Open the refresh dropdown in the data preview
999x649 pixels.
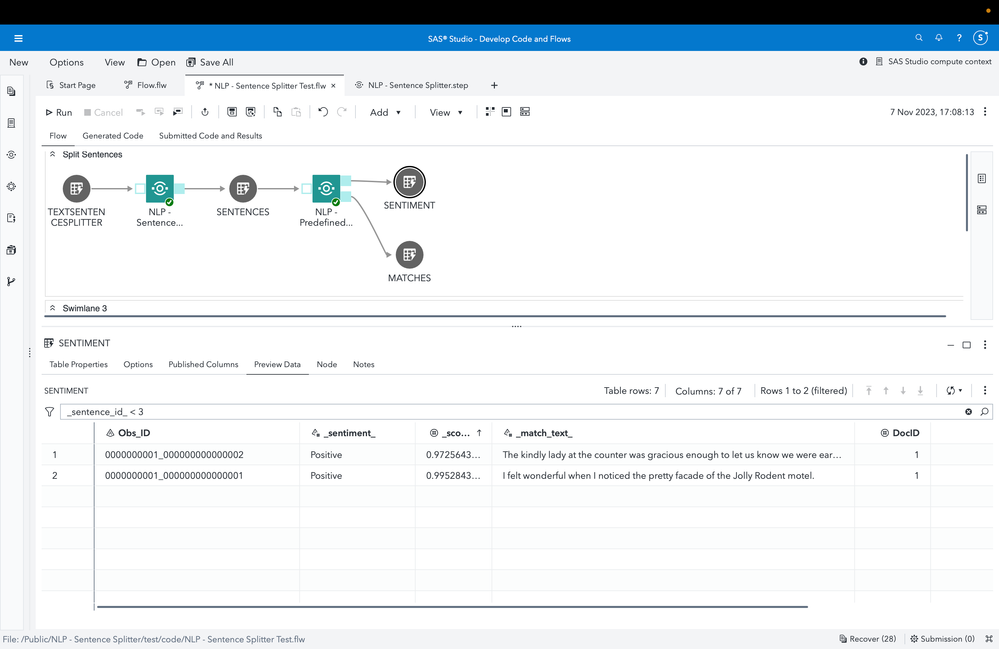[x=955, y=391]
